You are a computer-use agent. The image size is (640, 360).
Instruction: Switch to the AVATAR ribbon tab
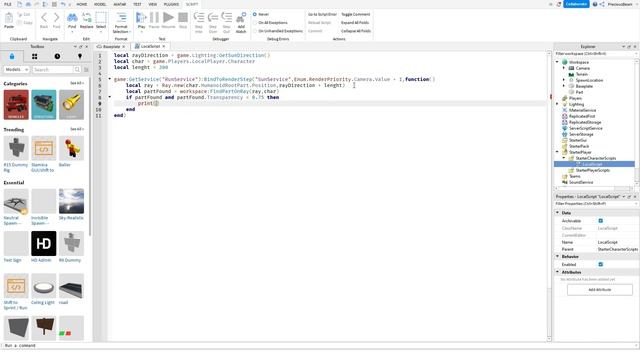120,4
